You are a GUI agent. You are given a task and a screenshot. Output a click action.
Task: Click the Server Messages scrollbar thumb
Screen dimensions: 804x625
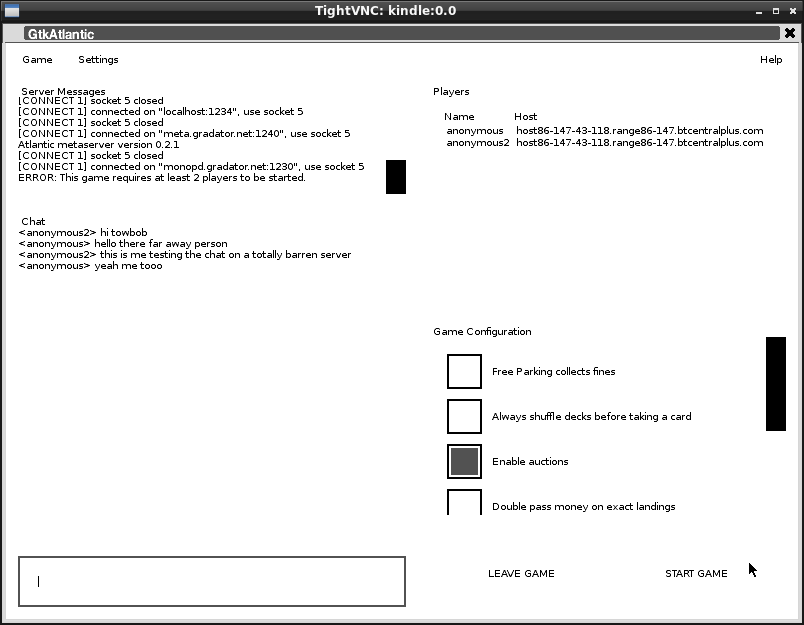396,177
